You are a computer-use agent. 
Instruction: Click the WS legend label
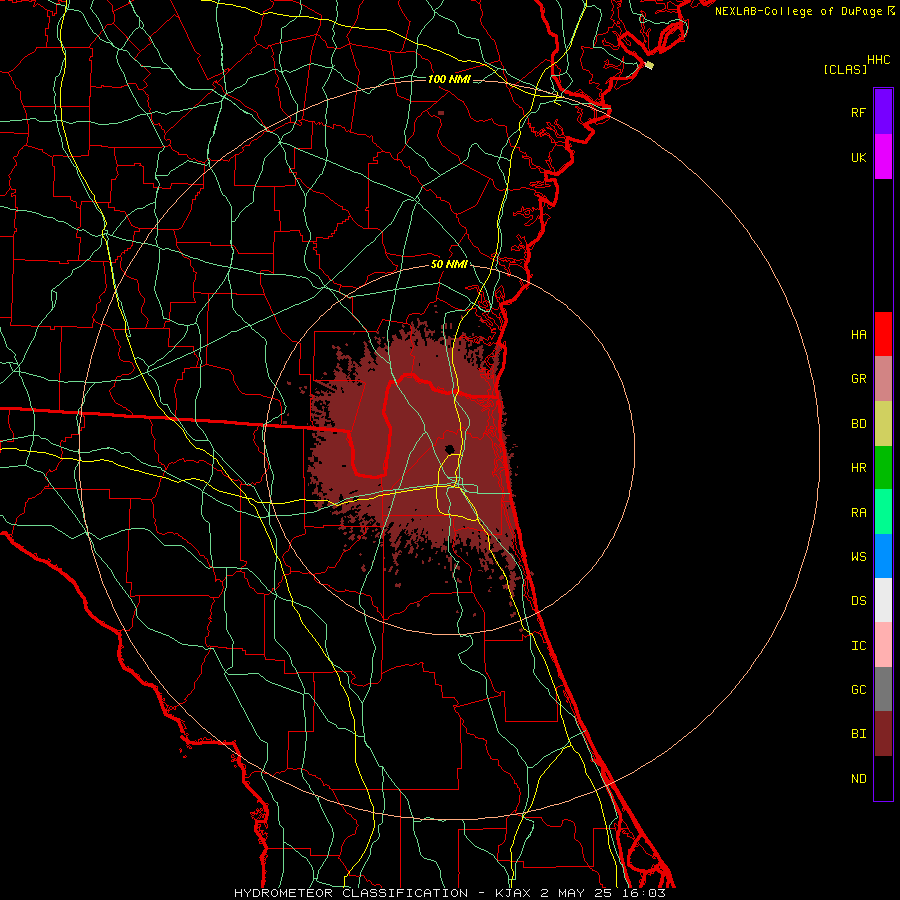point(858,557)
